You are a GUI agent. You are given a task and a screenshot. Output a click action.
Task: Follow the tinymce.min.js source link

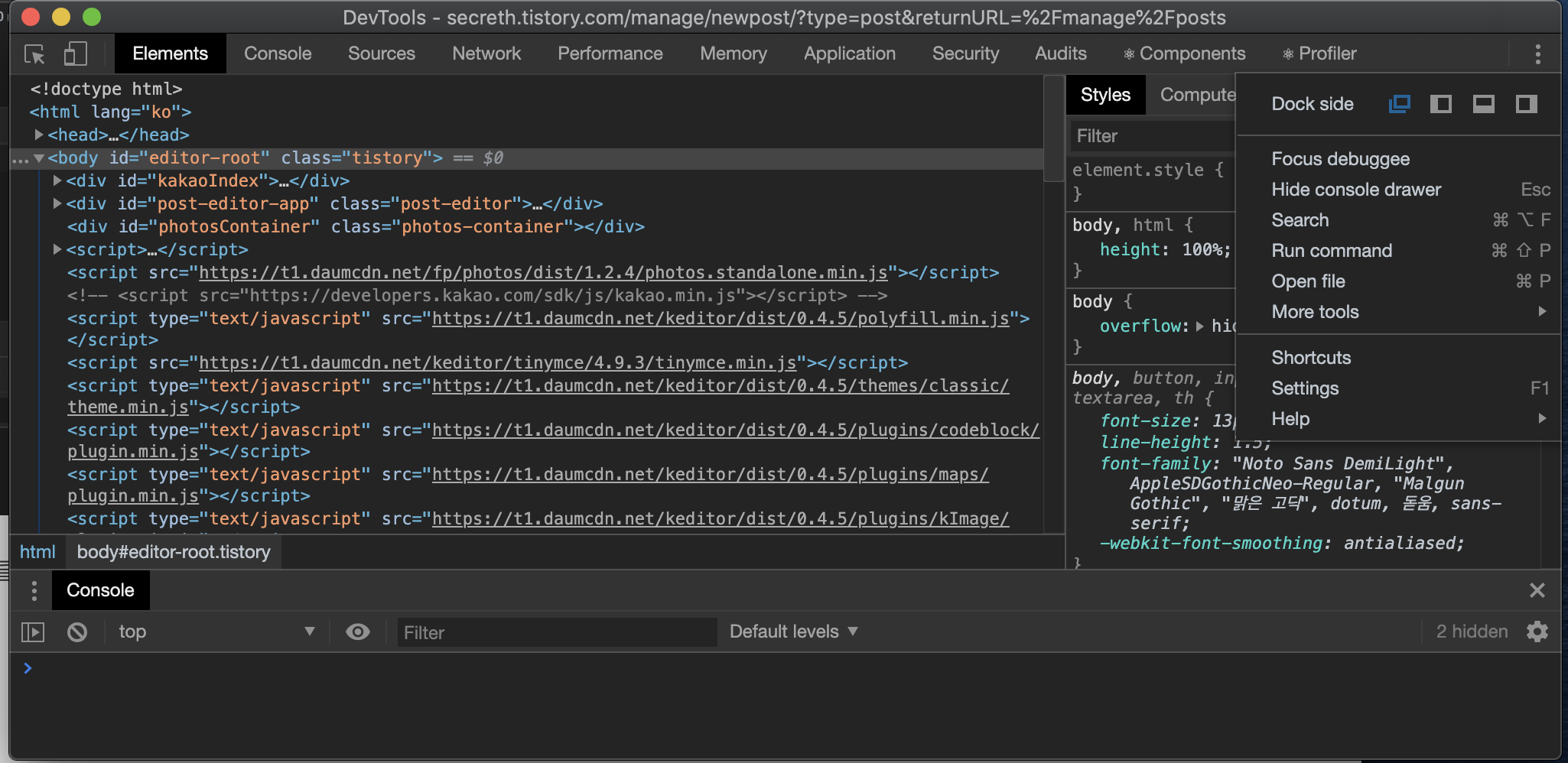point(498,363)
